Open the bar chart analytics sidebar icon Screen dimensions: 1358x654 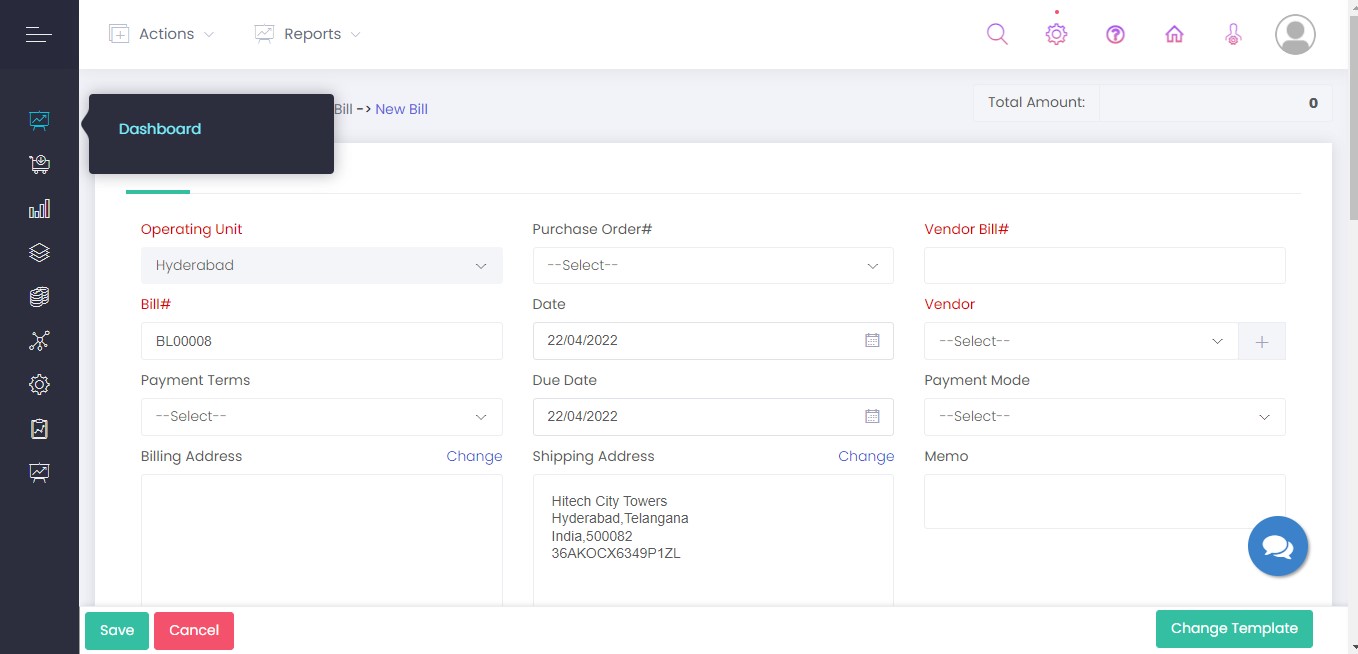point(39,208)
